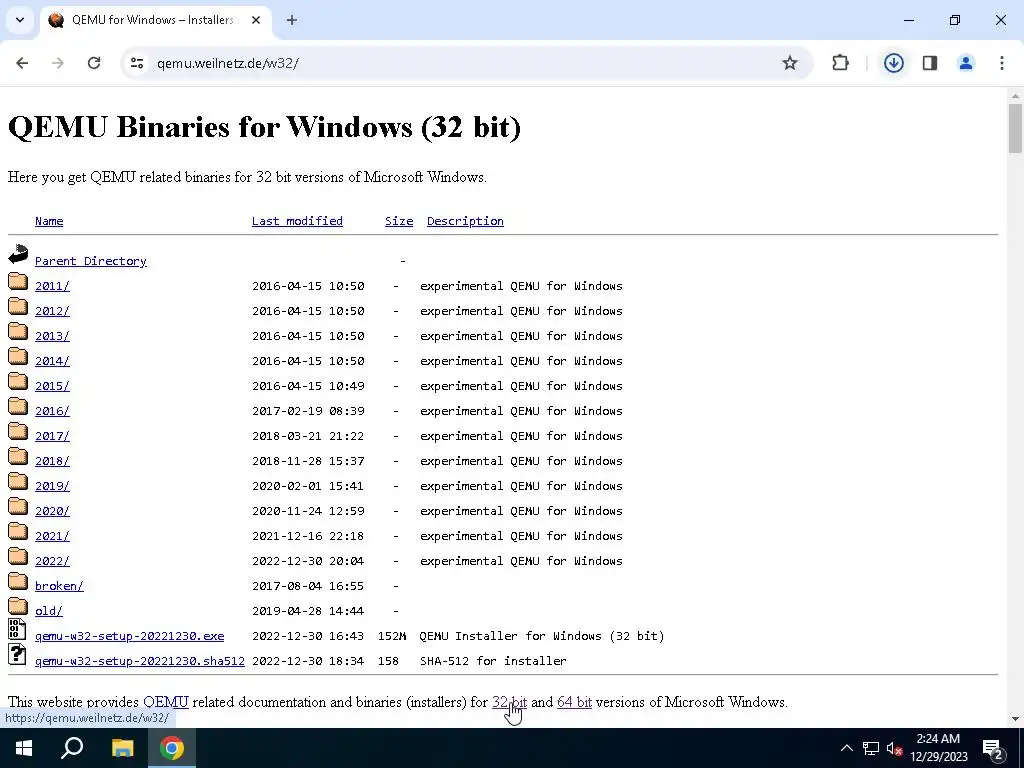This screenshot has width=1024, height=768.
Task: Click the scrollbar down arrow
Action: pyautogui.click(x=1015, y=720)
